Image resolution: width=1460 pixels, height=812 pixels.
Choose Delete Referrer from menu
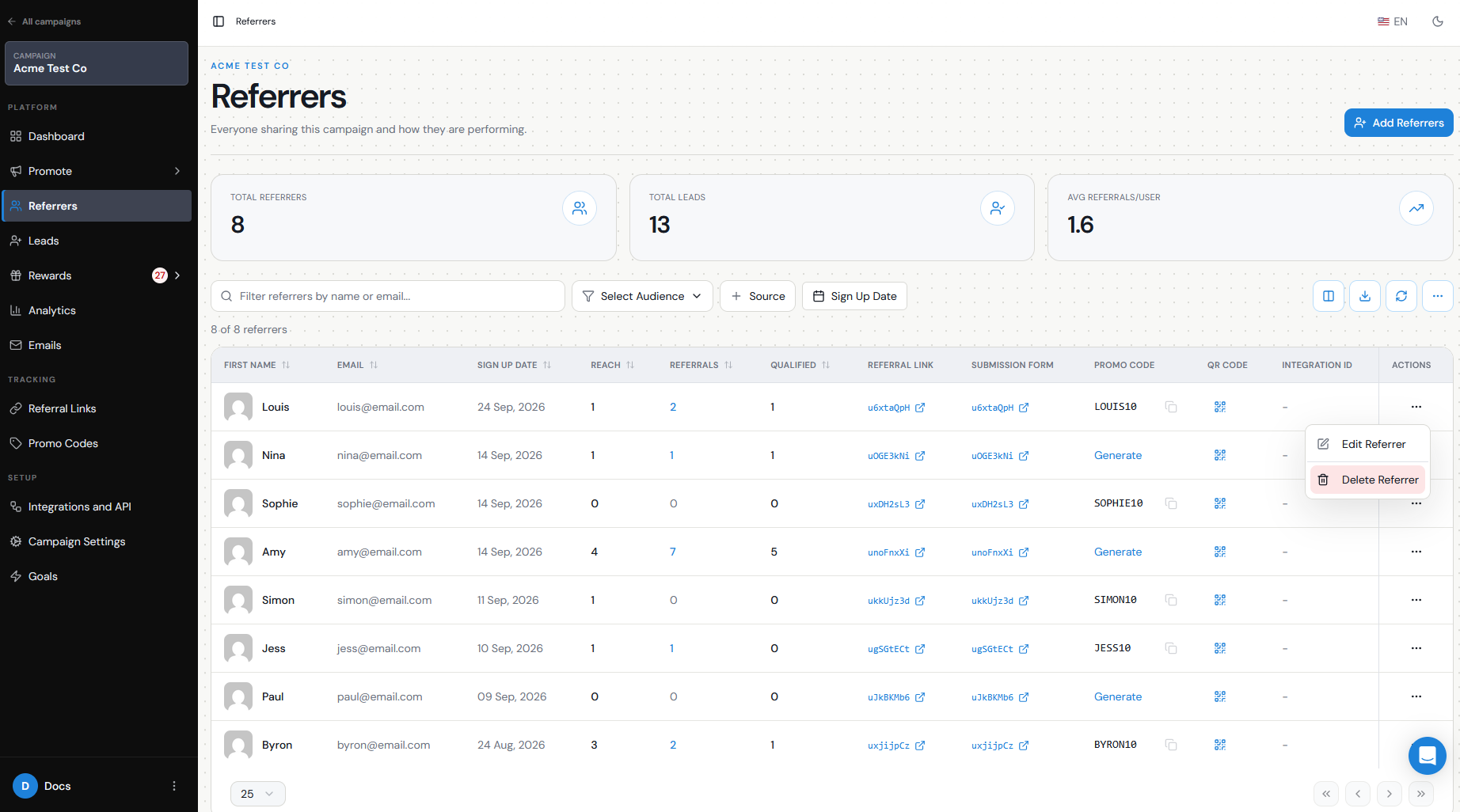pos(1367,480)
